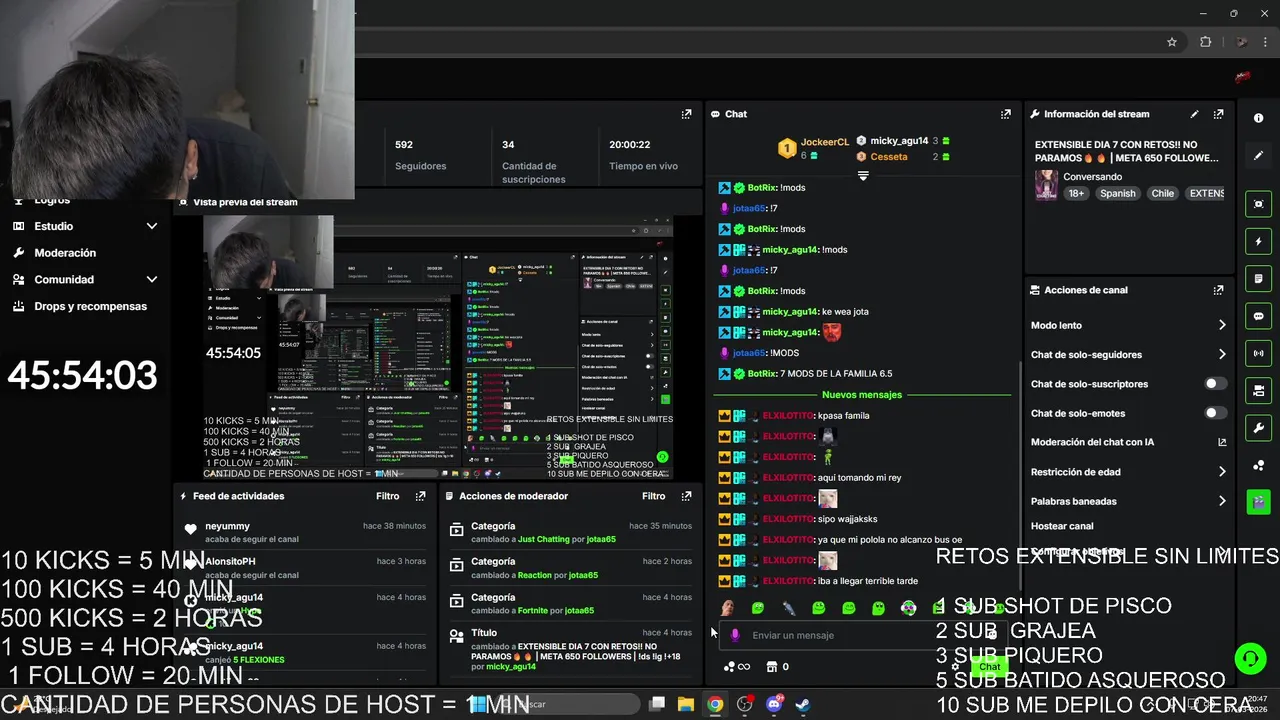The width and height of the screenshot is (1280, 720).
Task: Open Filtro in Feed de actividades
Action: [x=388, y=496]
